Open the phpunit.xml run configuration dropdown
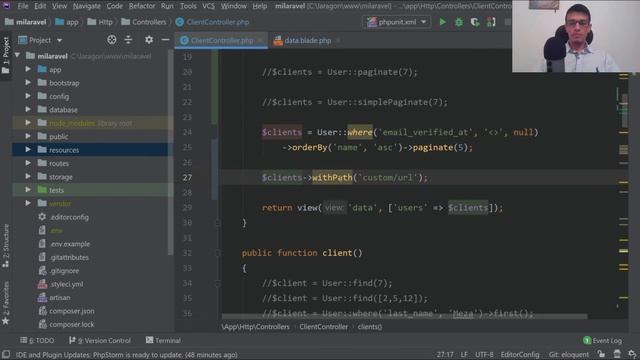The image size is (640, 360). tap(397, 22)
